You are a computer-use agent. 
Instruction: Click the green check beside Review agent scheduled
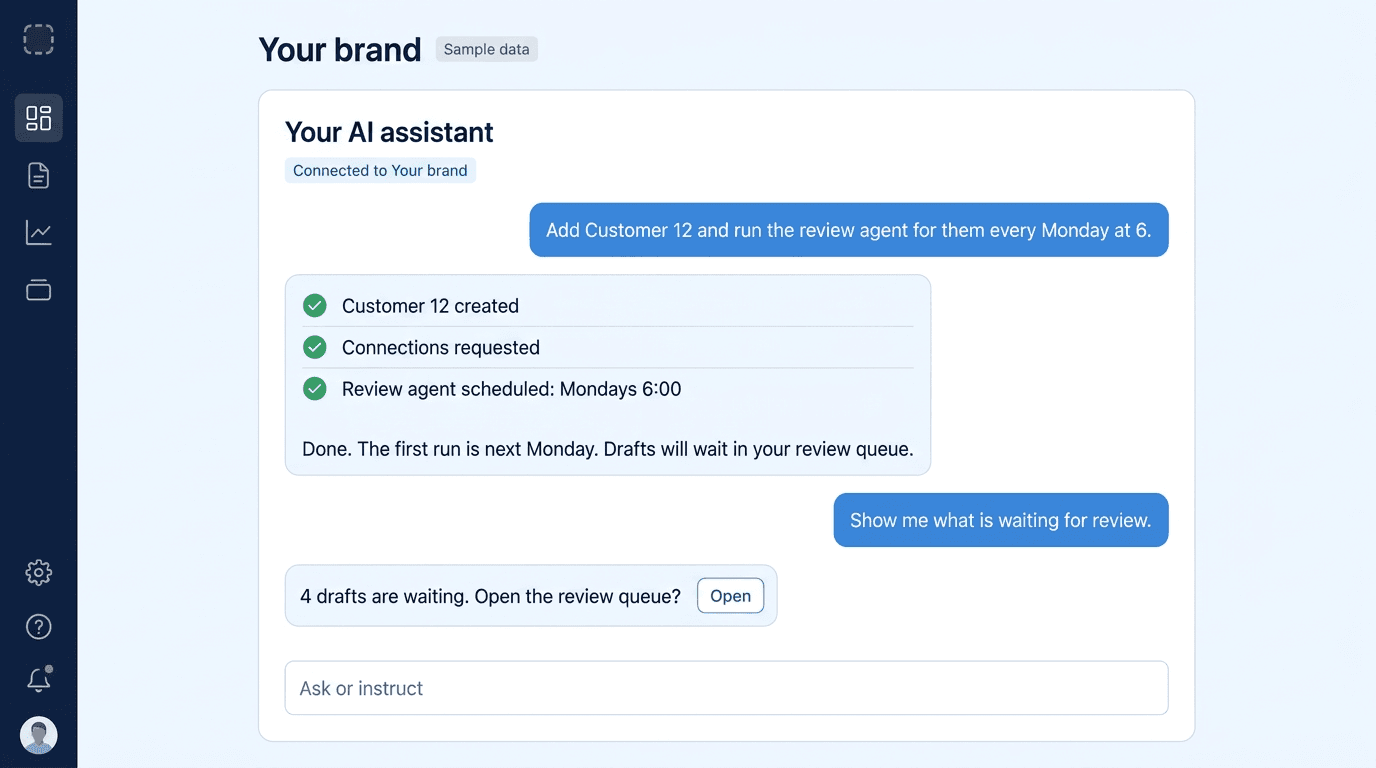[315, 389]
